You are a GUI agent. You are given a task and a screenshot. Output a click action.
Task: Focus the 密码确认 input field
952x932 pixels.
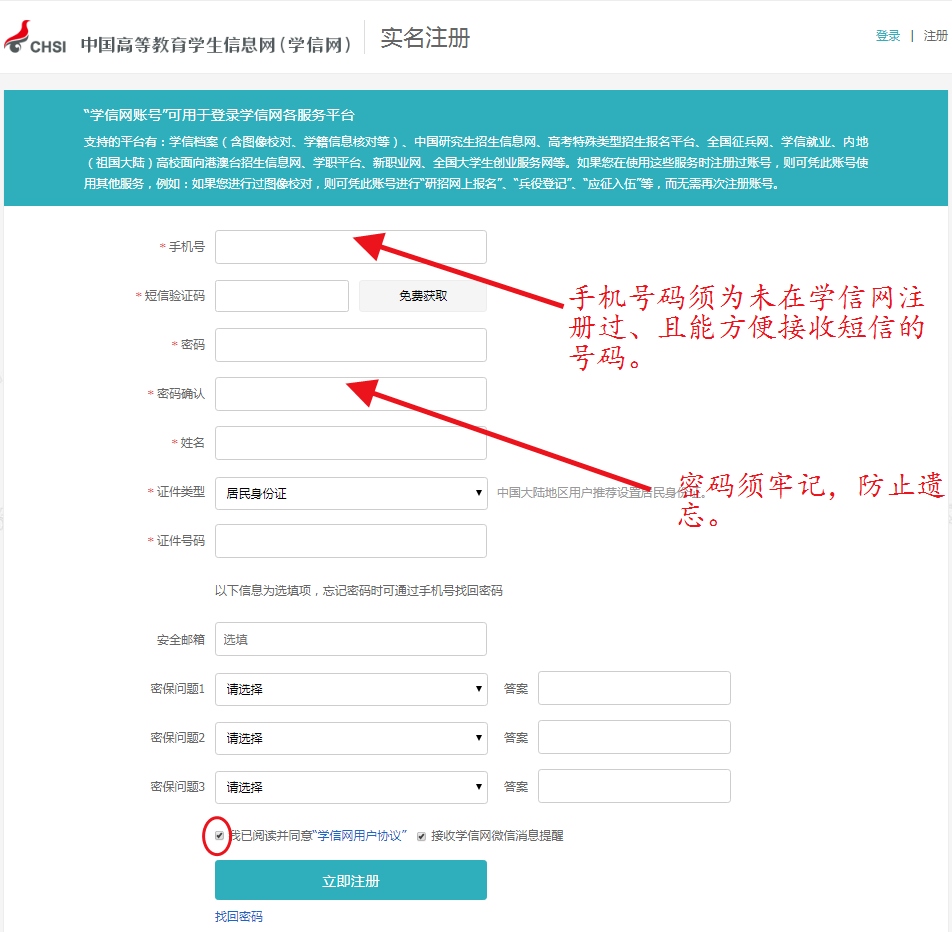point(350,394)
